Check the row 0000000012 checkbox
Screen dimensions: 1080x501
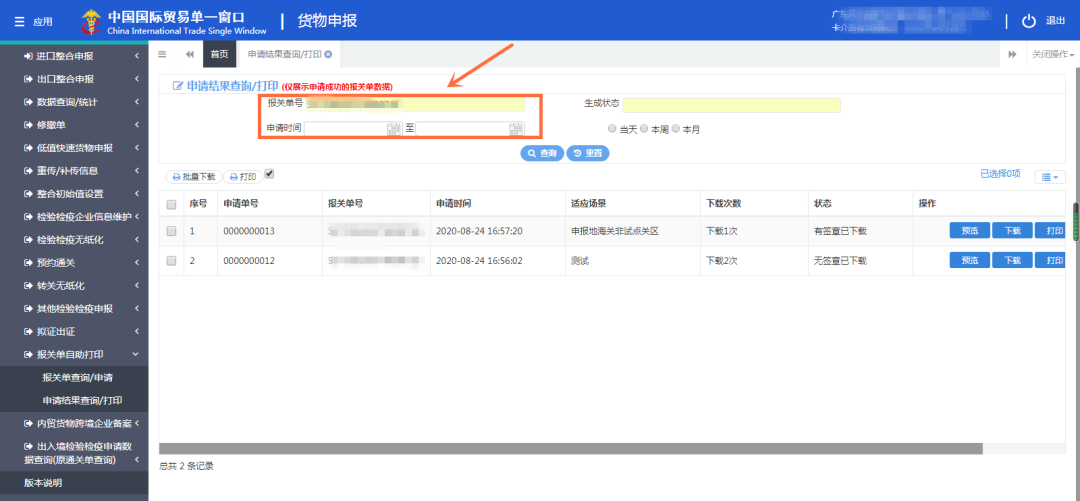click(172, 261)
